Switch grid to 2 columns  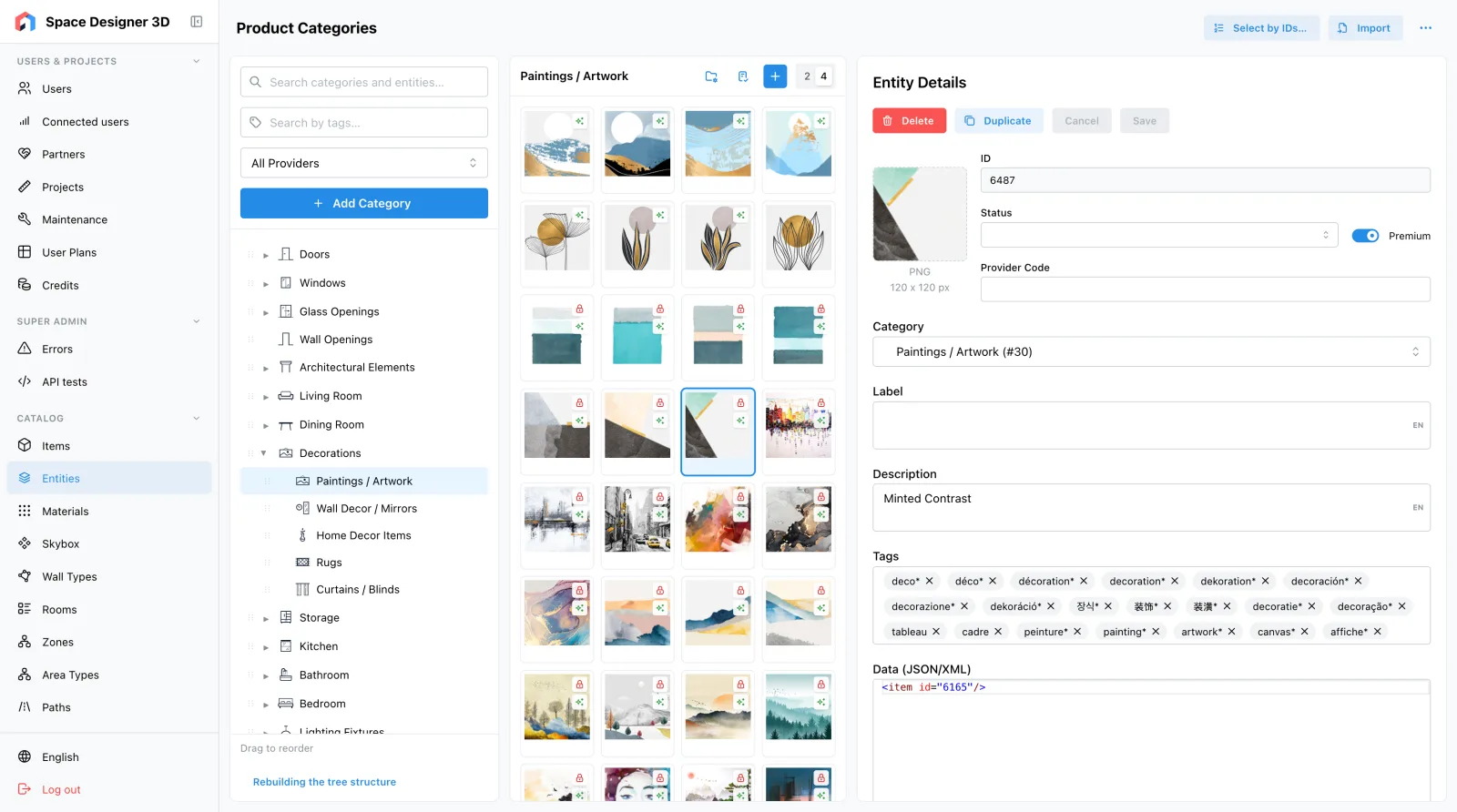coord(807,76)
